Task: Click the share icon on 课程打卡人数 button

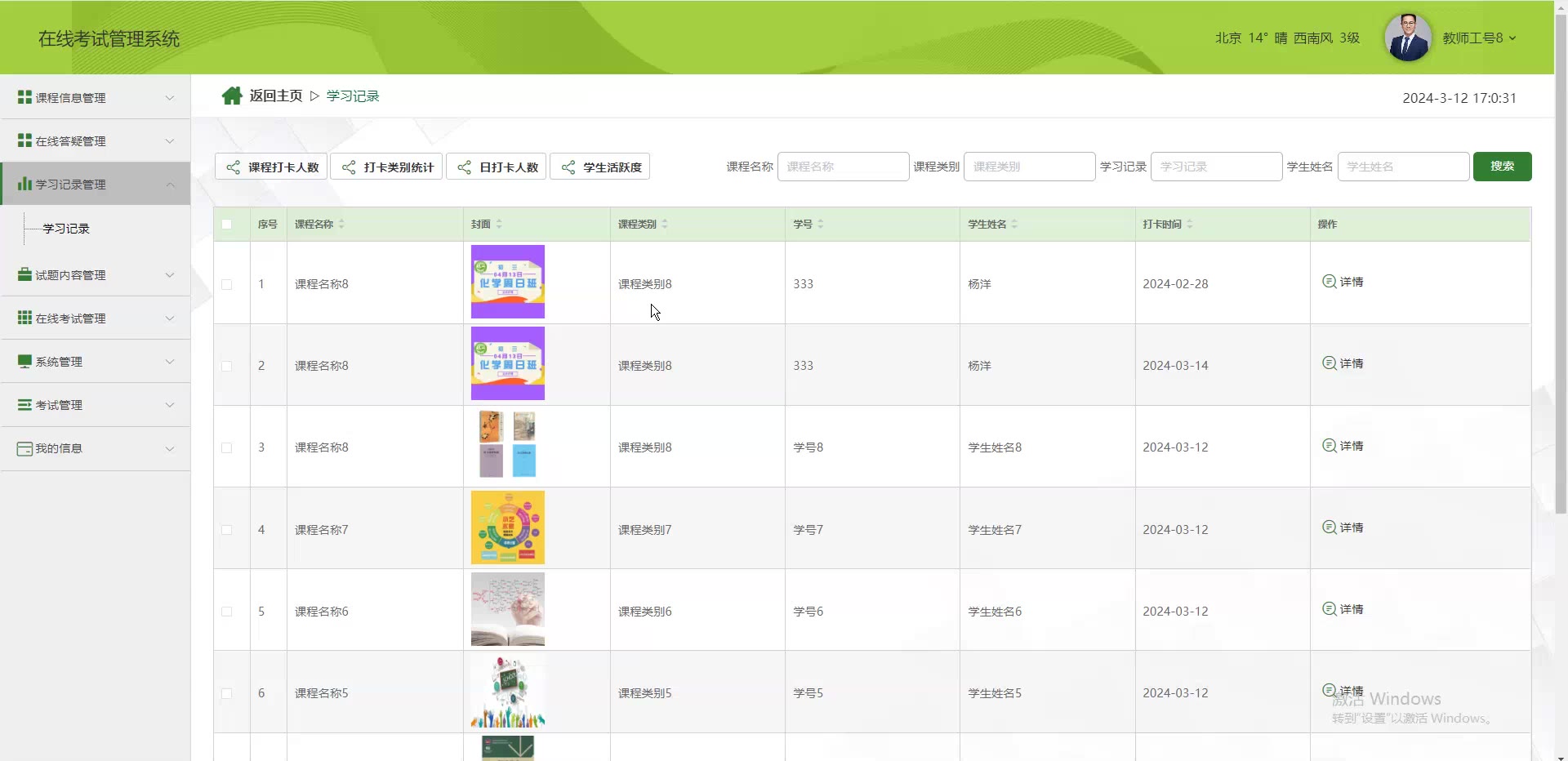Action: click(x=234, y=167)
